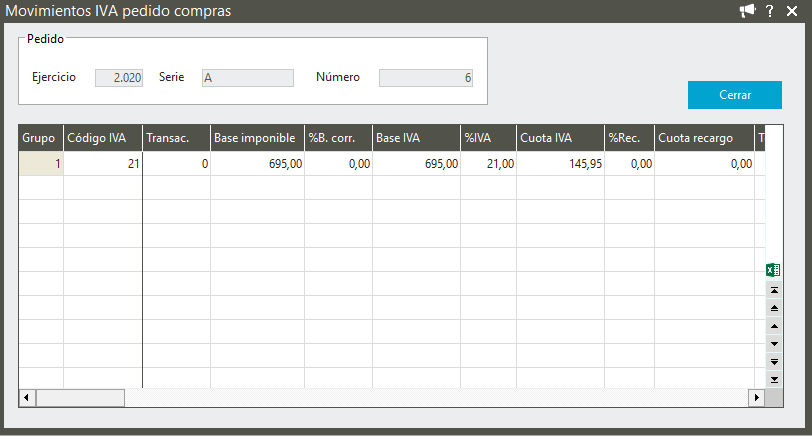This screenshot has width=812, height=436.
Task: Open help with the question mark icon
Action: (770, 10)
